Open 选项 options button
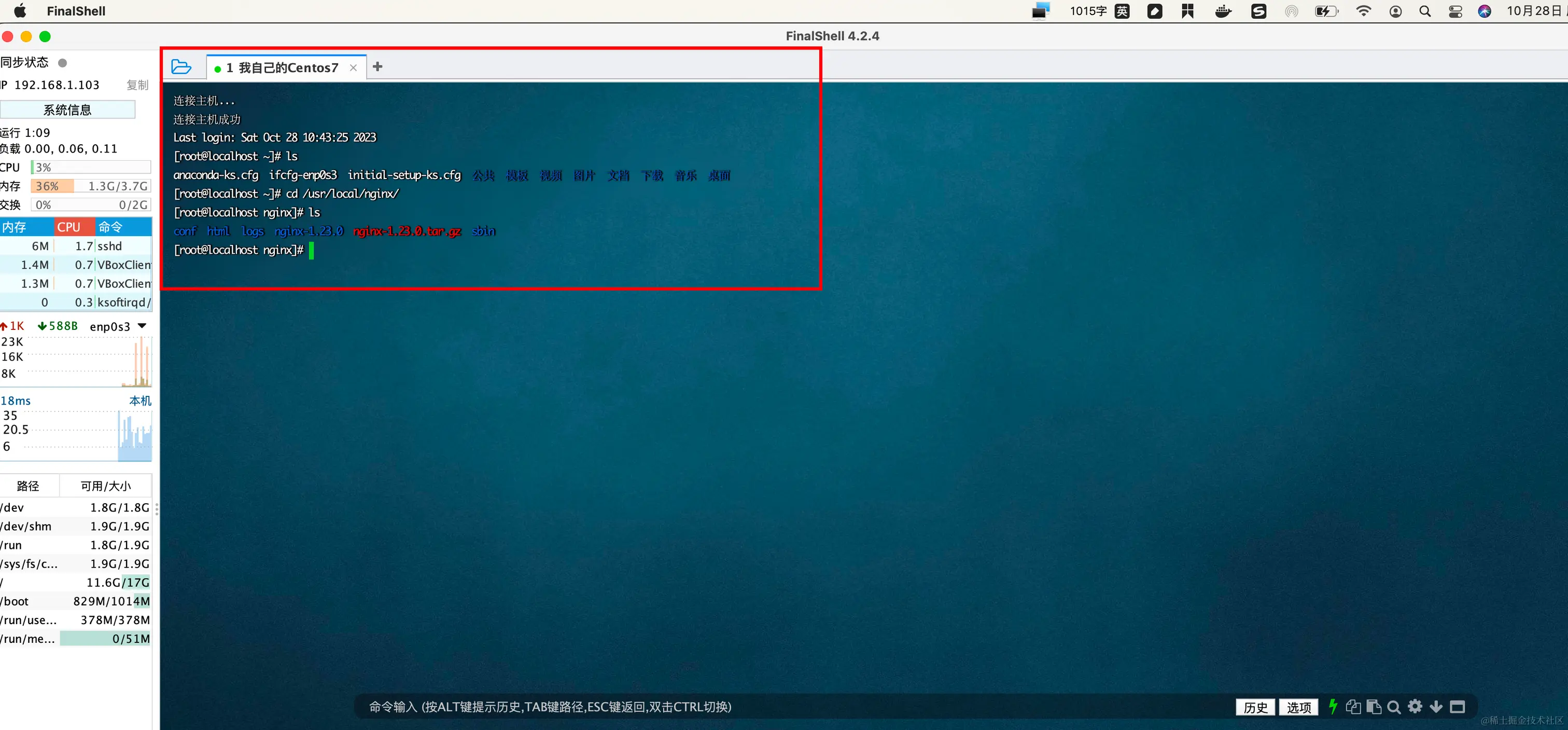 (1298, 708)
